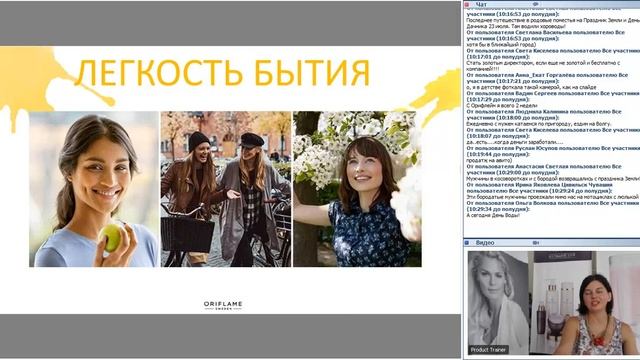Click the Oriflame Sweden logo on the slide
640x360 pixels.
223,305
